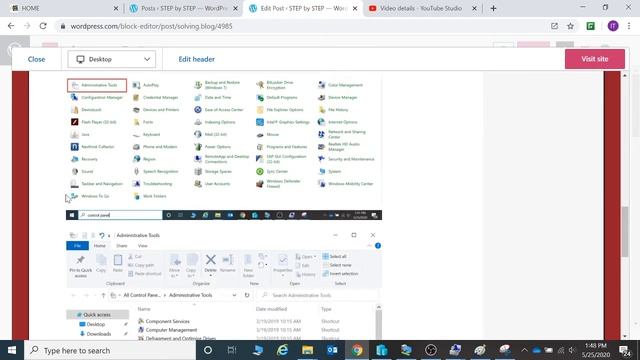Close the YouTube Studio tab
Screen dimensions: 640x360
[x=474, y=8]
